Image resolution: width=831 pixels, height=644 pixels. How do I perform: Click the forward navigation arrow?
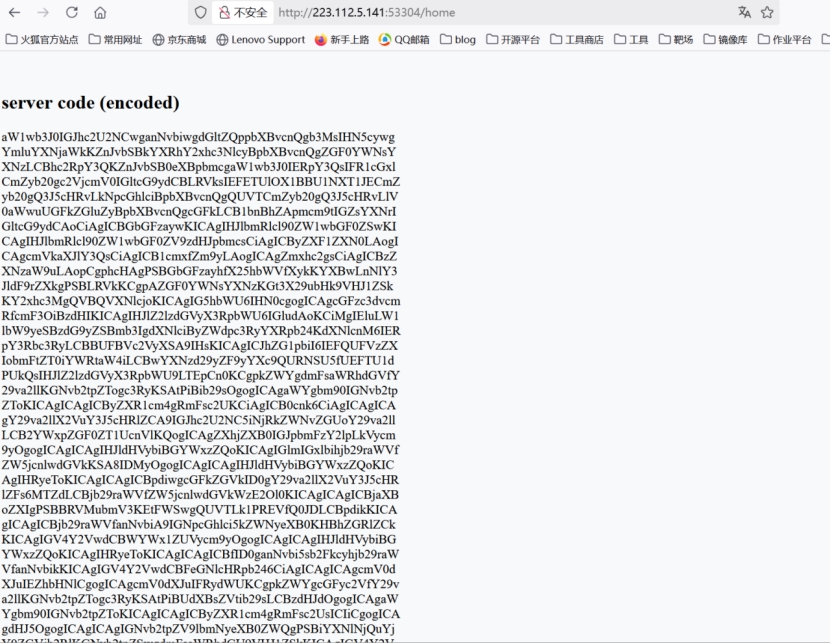(43, 12)
